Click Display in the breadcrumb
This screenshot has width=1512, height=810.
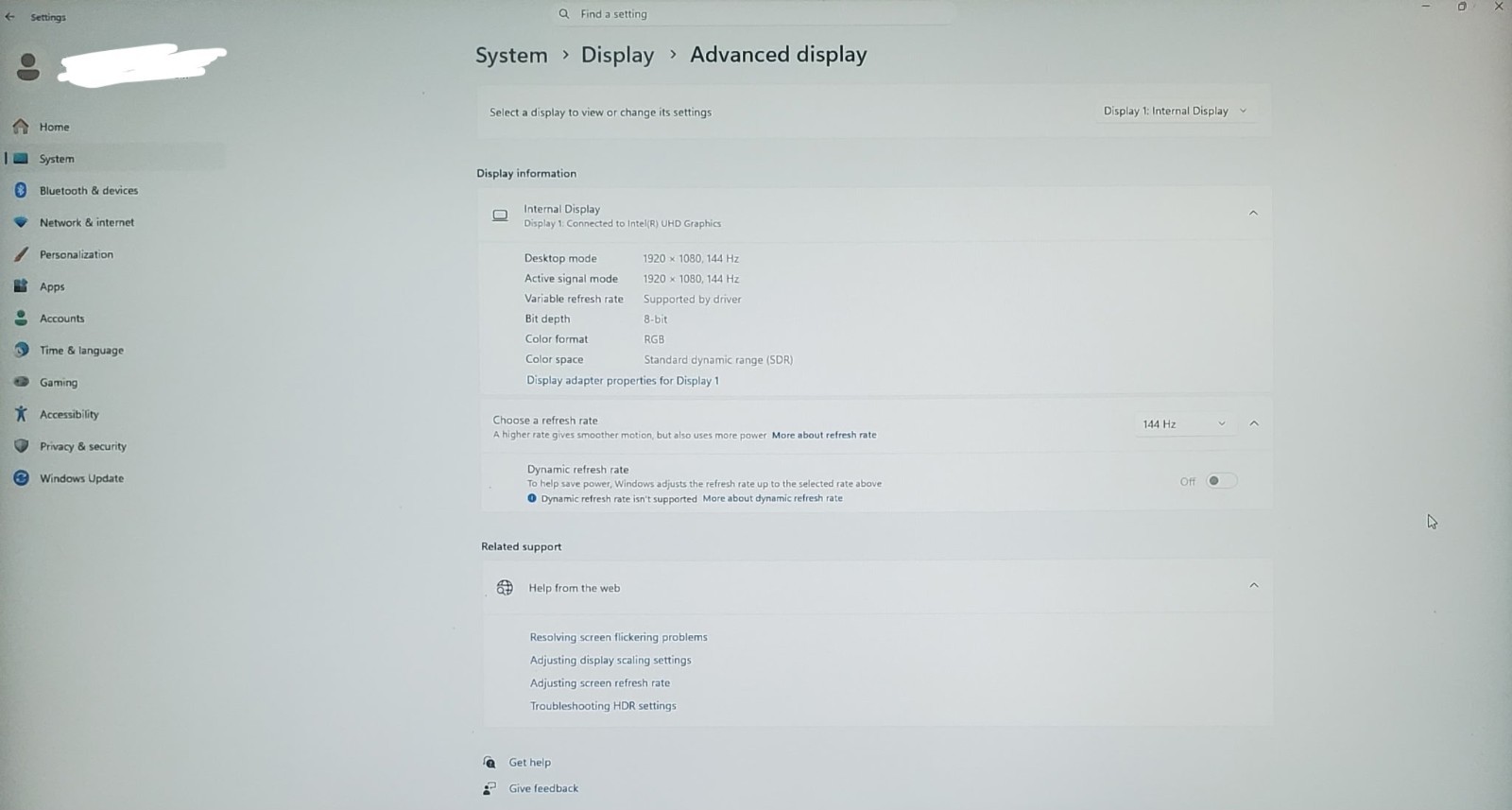coord(617,56)
